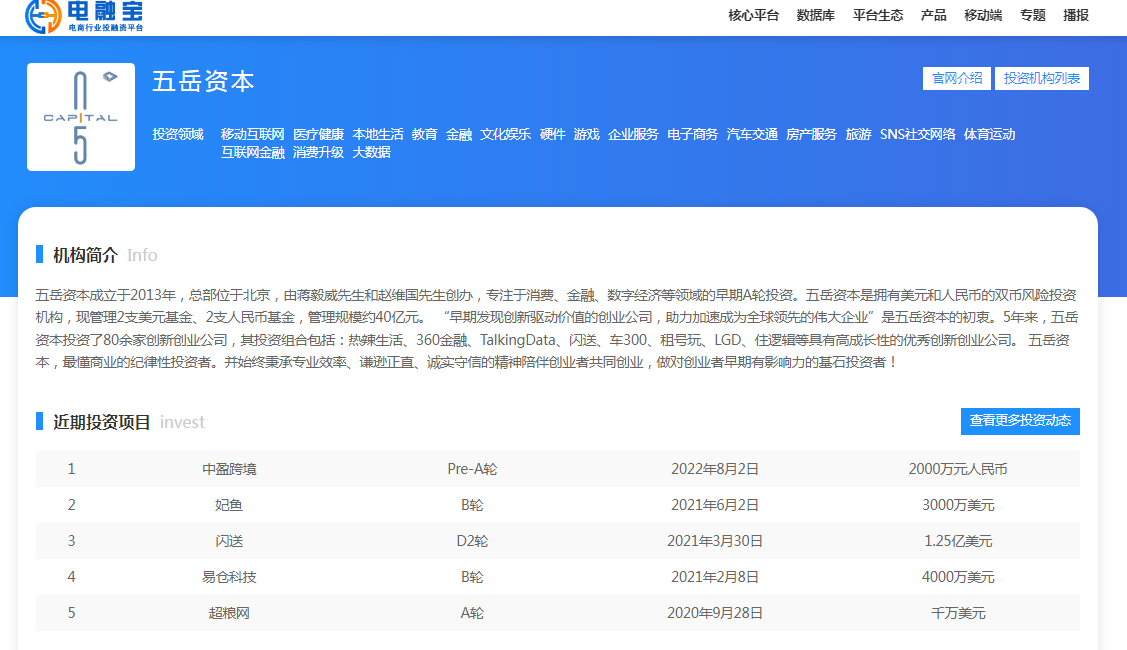Viewport: 1127px width, 650px height.
Task: Open the 产品 menu
Action: (x=934, y=16)
